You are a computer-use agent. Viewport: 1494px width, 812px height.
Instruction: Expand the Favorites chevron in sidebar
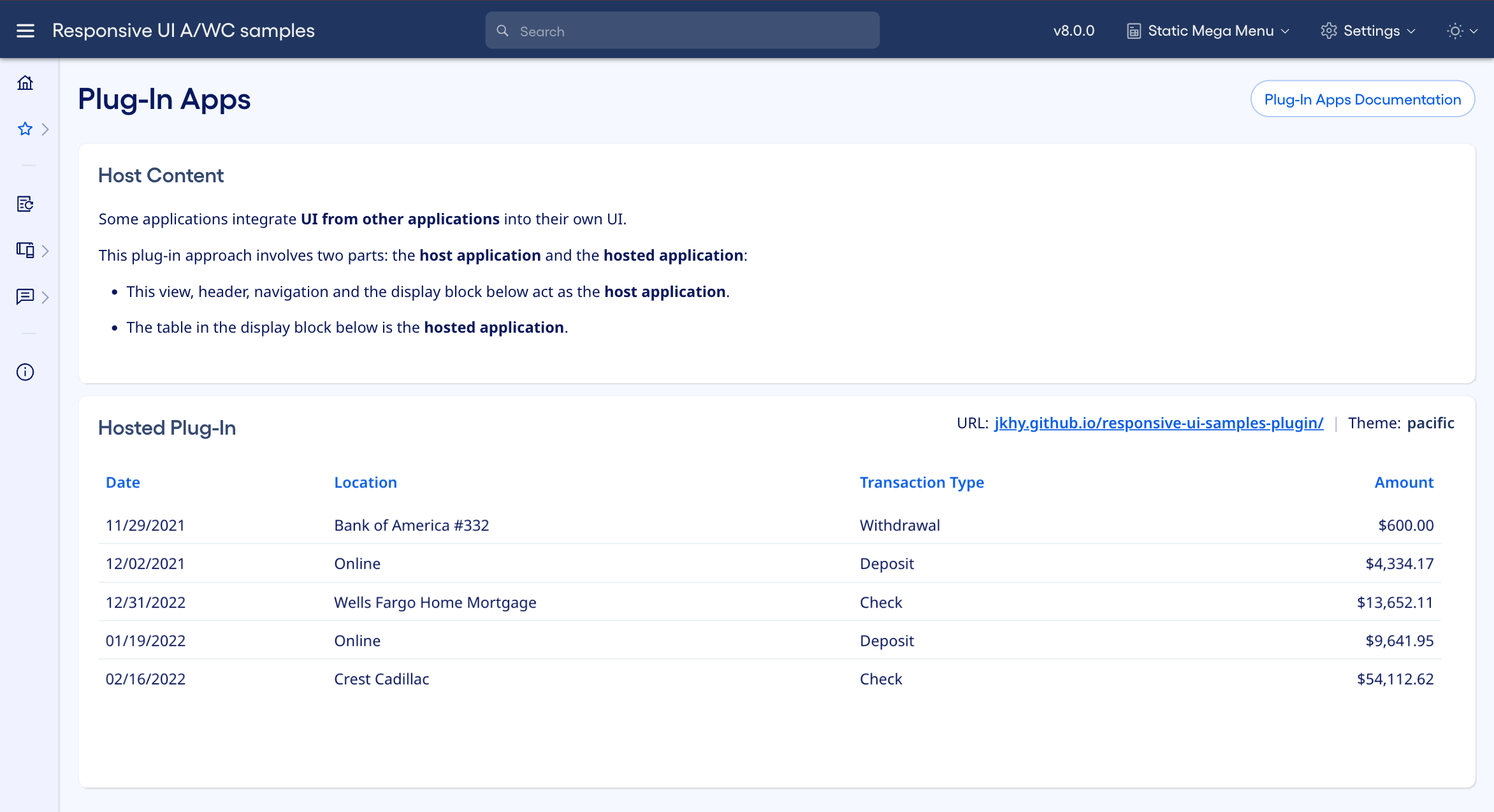[x=46, y=129]
